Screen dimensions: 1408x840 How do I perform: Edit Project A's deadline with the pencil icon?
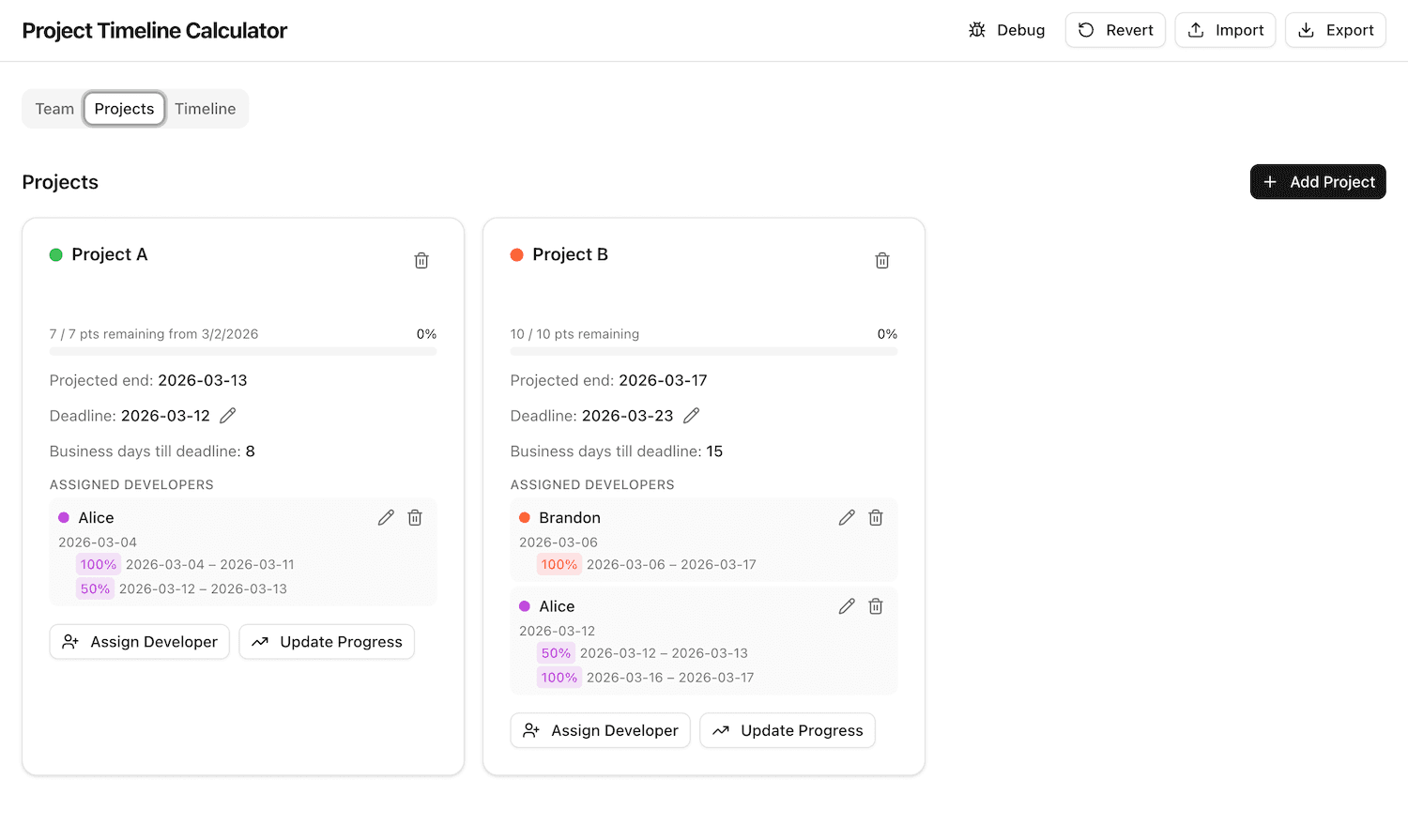226,415
